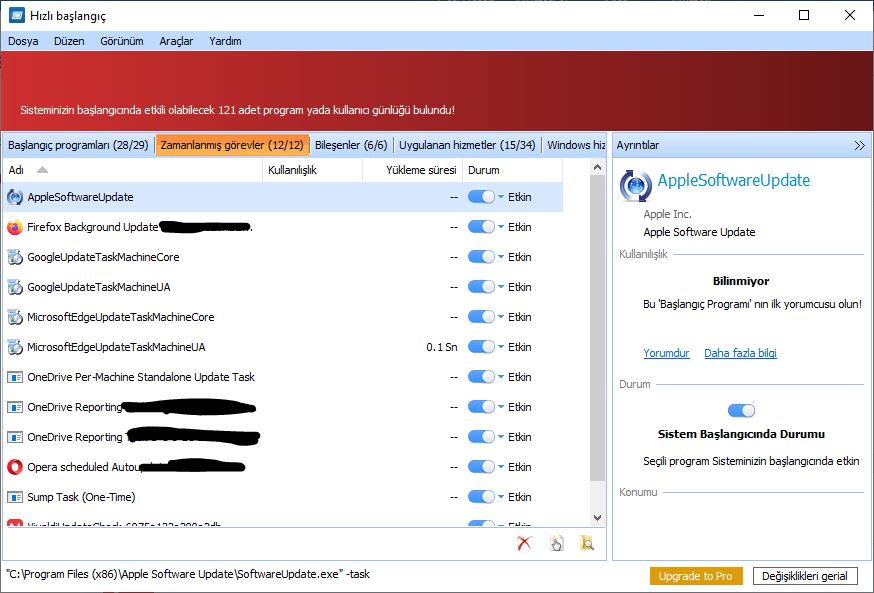Click the MicrosoftEdgeUpdateTaskMachineCore icon

(15, 317)
